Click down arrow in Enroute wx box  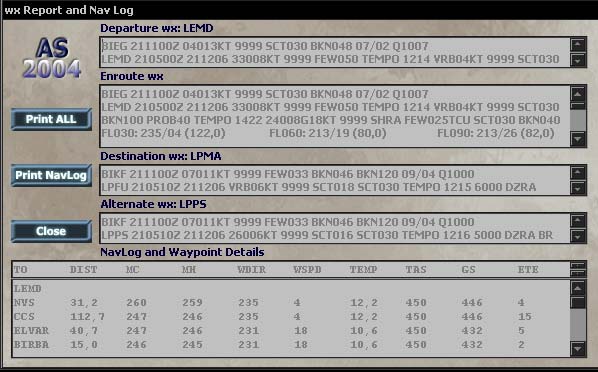[x=578, y=139]
